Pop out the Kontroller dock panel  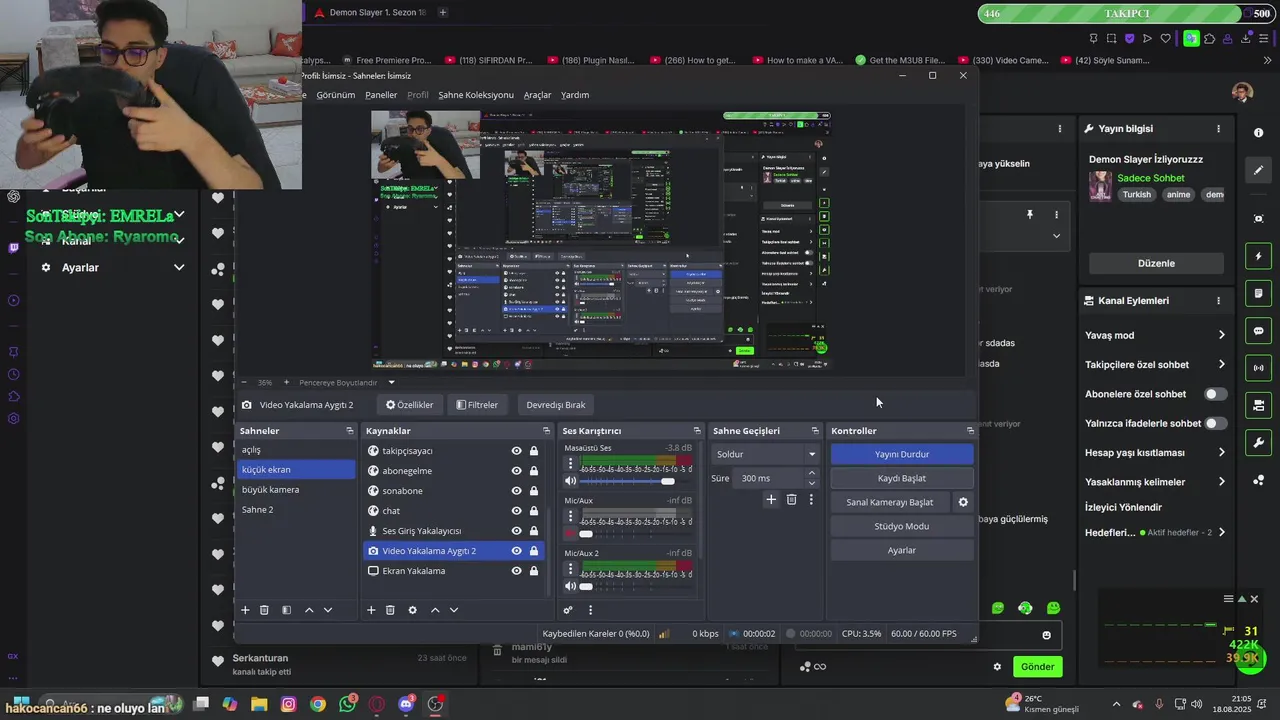970,431
